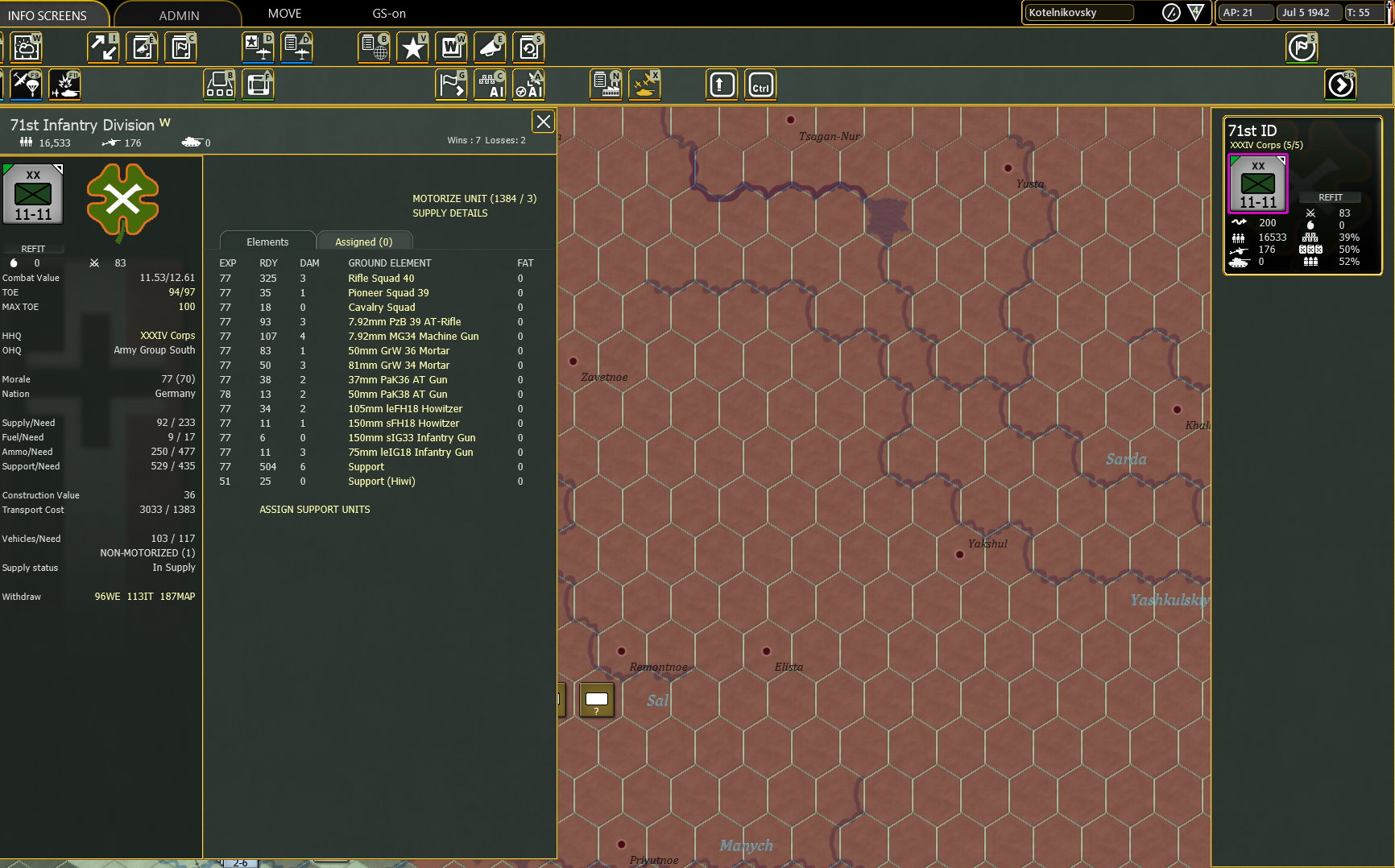This screenshot has width=1395, height=868.
Task: Click the W document icon in top toolbar
Action: pyautogui.click(x=451, y=48)
